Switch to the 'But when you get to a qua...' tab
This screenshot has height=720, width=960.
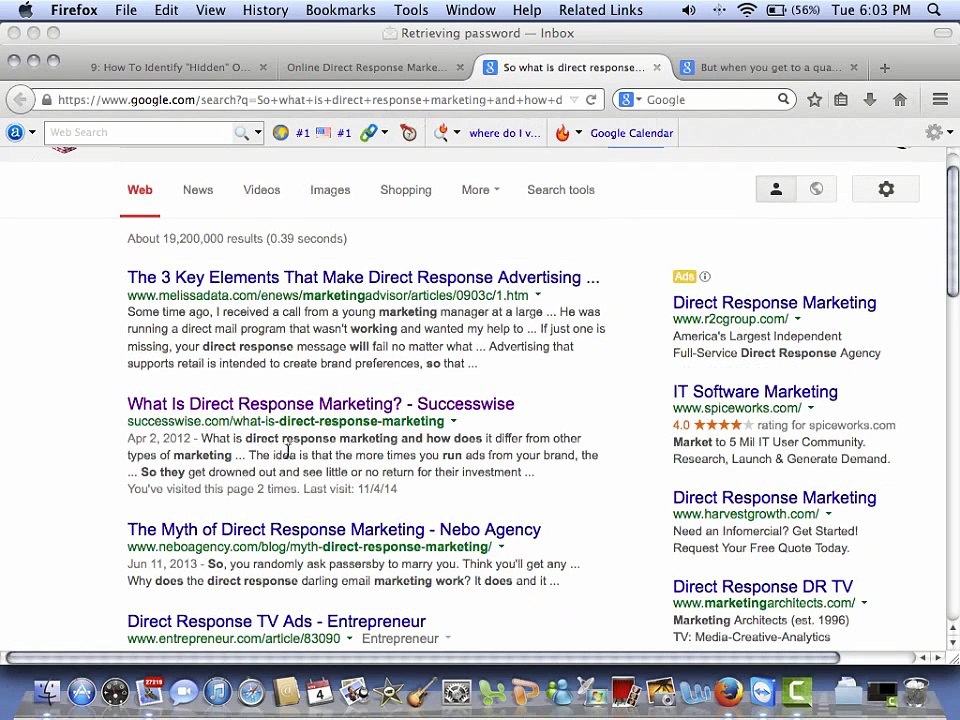coord(771,67)
